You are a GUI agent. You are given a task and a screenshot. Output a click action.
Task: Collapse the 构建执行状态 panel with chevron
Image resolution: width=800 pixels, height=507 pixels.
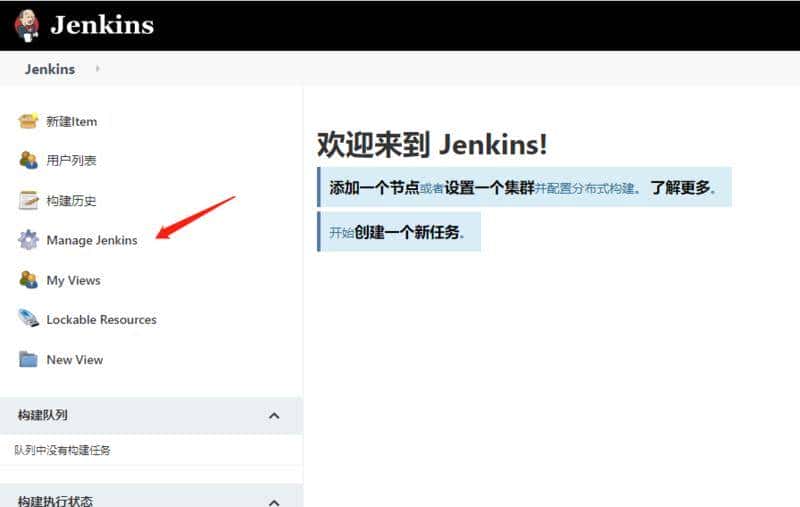[x=274, y=502]
